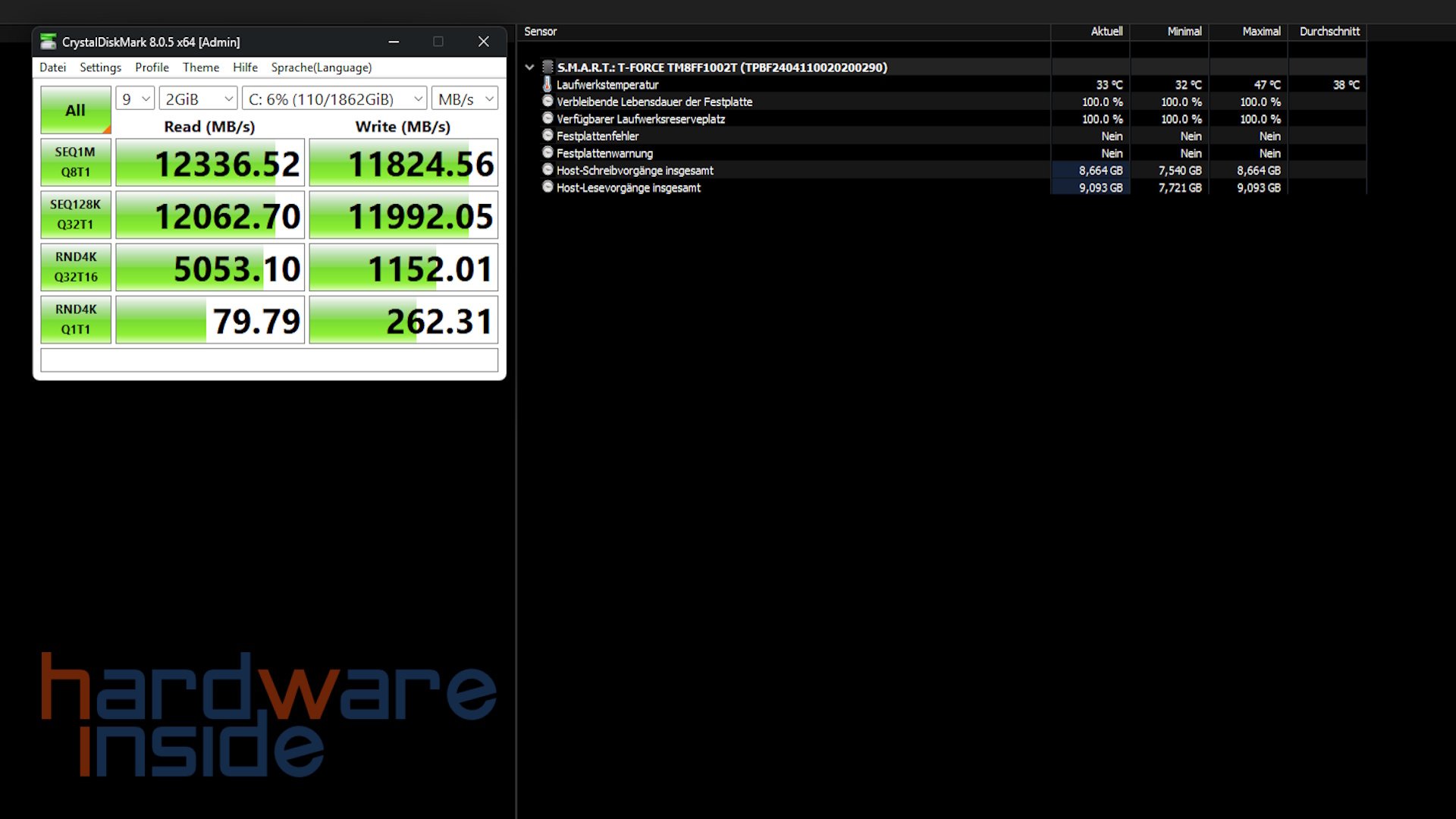Collapse the S.M.A.R.T. T-FORCE sensor group
1456x819 pixels.
529,67
